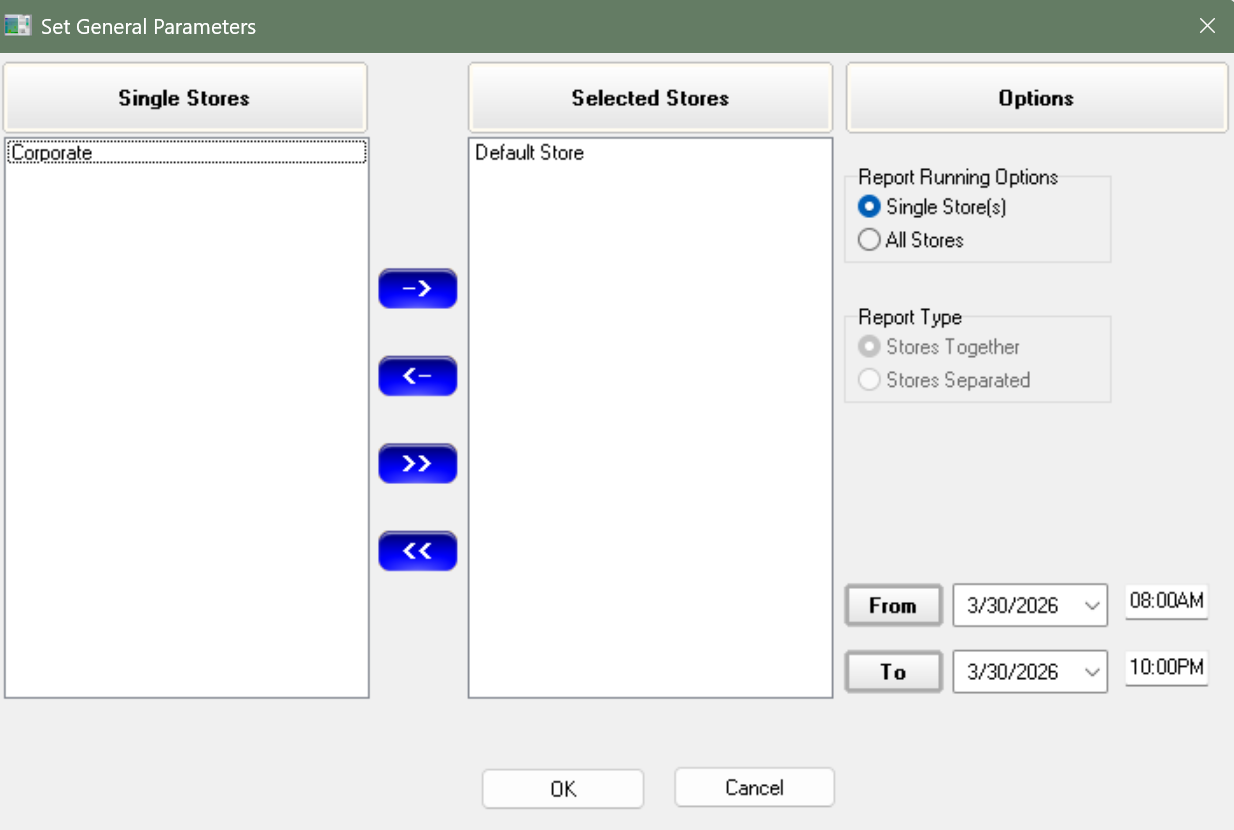Click the single left arrow remove button
Image resolution: width=1234 pixels, height=830 pixels.
417,376
